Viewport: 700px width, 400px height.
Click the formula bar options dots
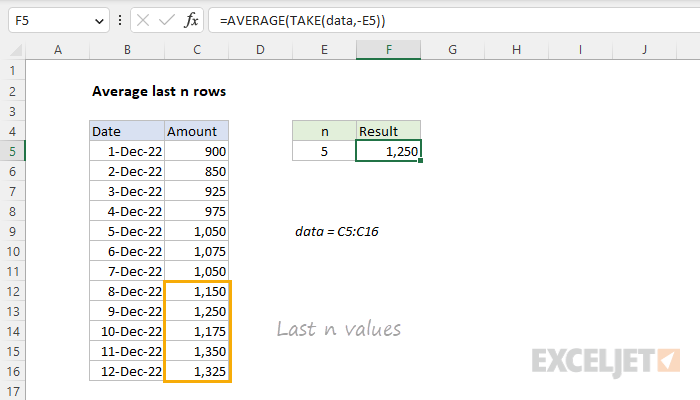tap(120, 20)
